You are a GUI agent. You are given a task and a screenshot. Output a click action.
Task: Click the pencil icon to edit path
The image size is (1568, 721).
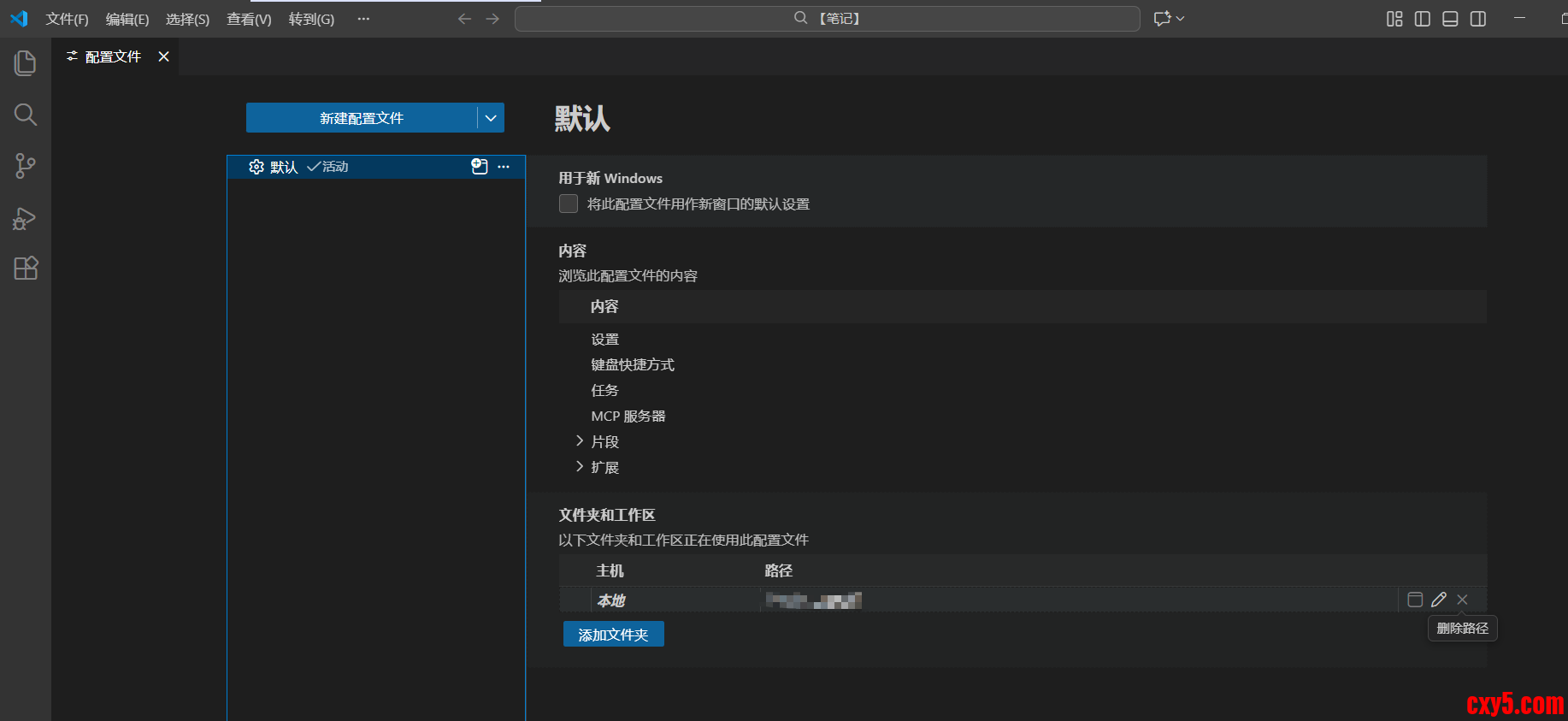pyautogui.click(x=1439, y=600)
